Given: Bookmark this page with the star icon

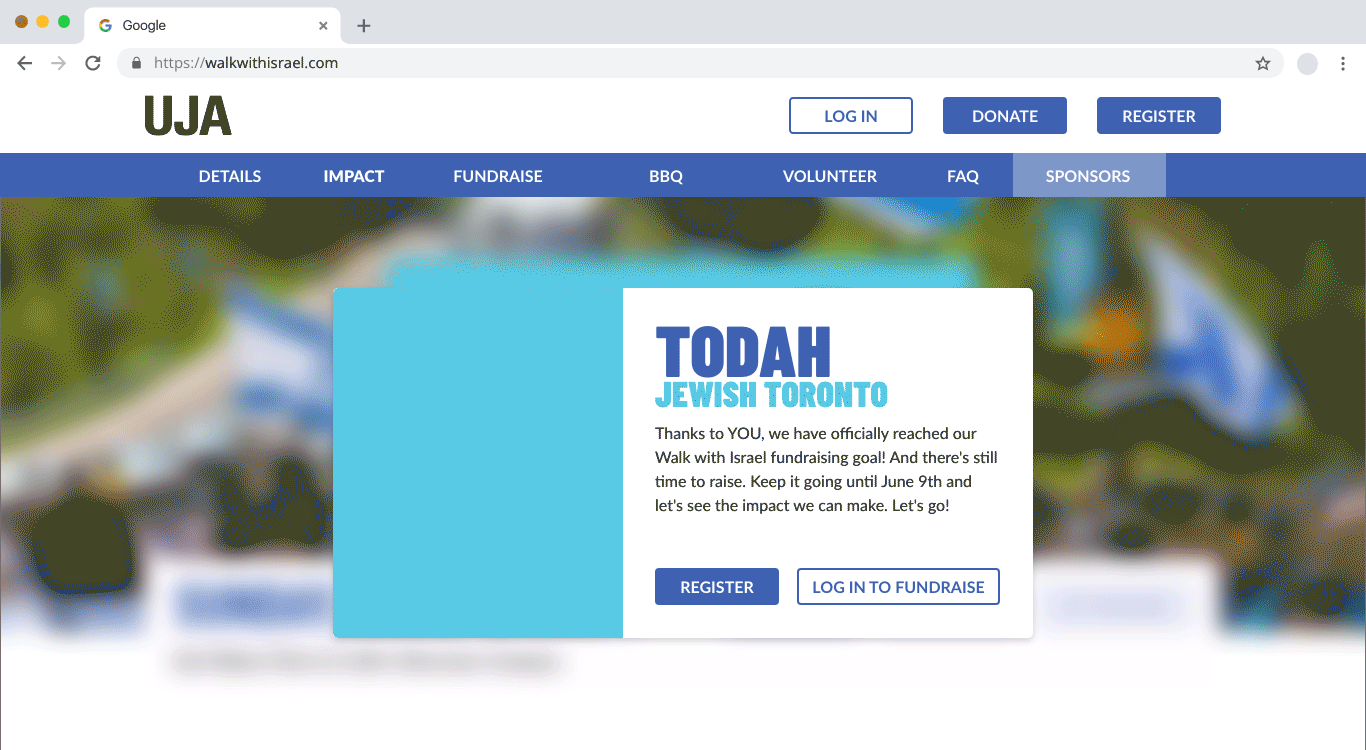Looking at the screenshot, I should (1263, 63).
